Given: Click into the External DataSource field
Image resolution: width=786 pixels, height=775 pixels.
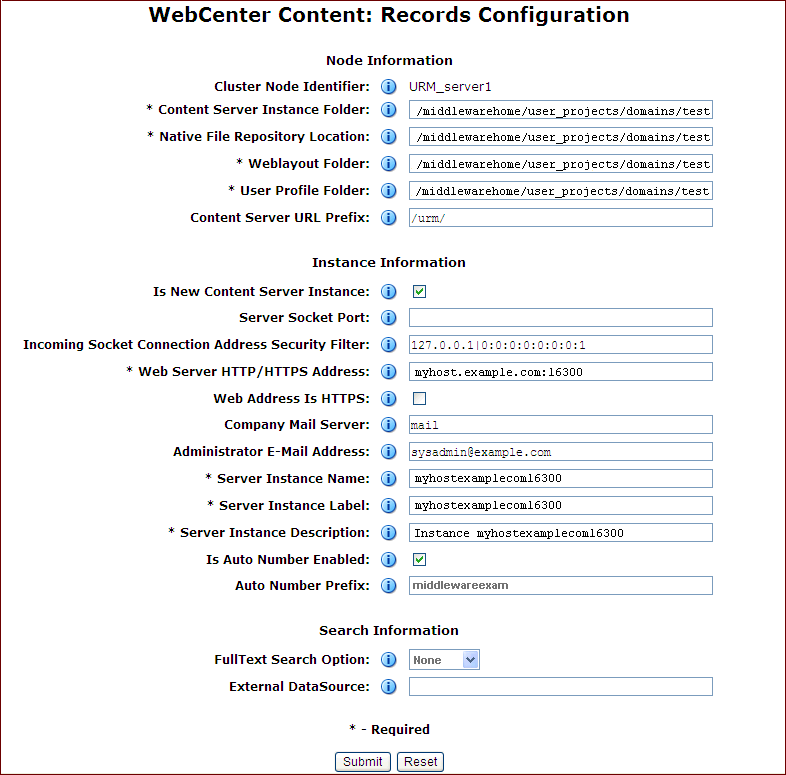Looking at the screenshot, I should point(560,686).
